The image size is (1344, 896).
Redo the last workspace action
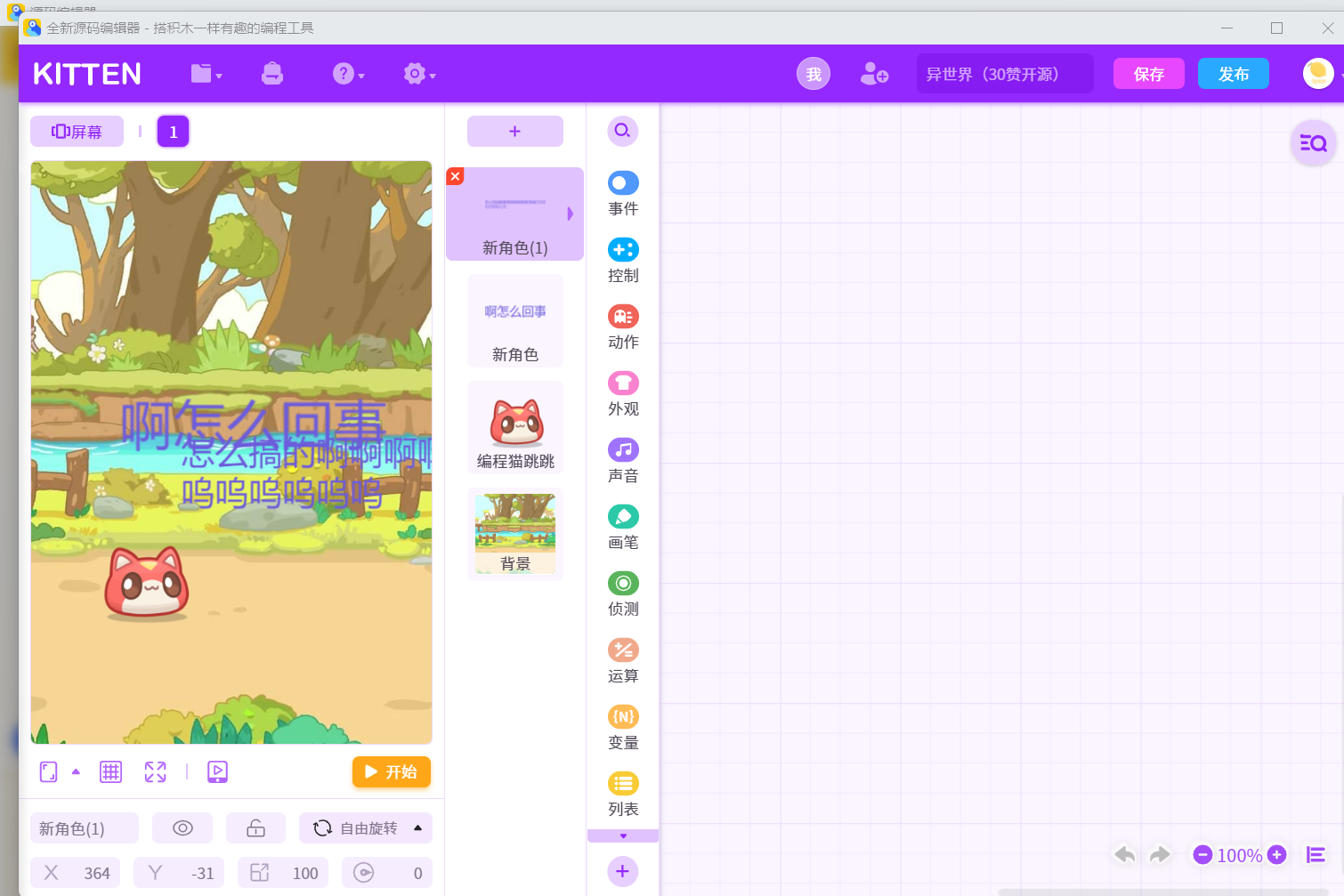1160,854
